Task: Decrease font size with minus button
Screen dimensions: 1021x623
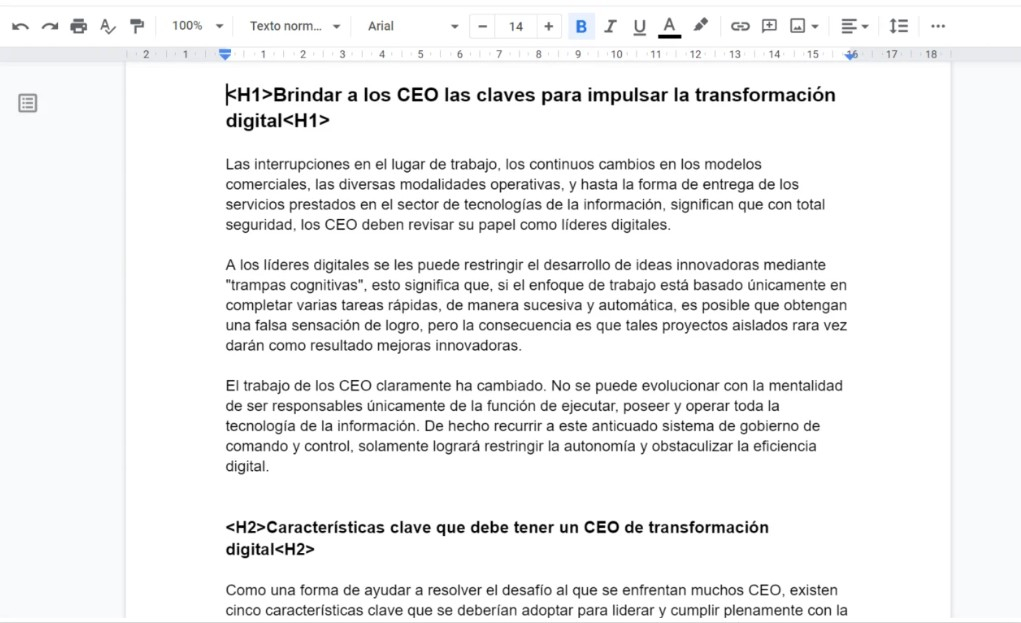Action: [483, 26]
